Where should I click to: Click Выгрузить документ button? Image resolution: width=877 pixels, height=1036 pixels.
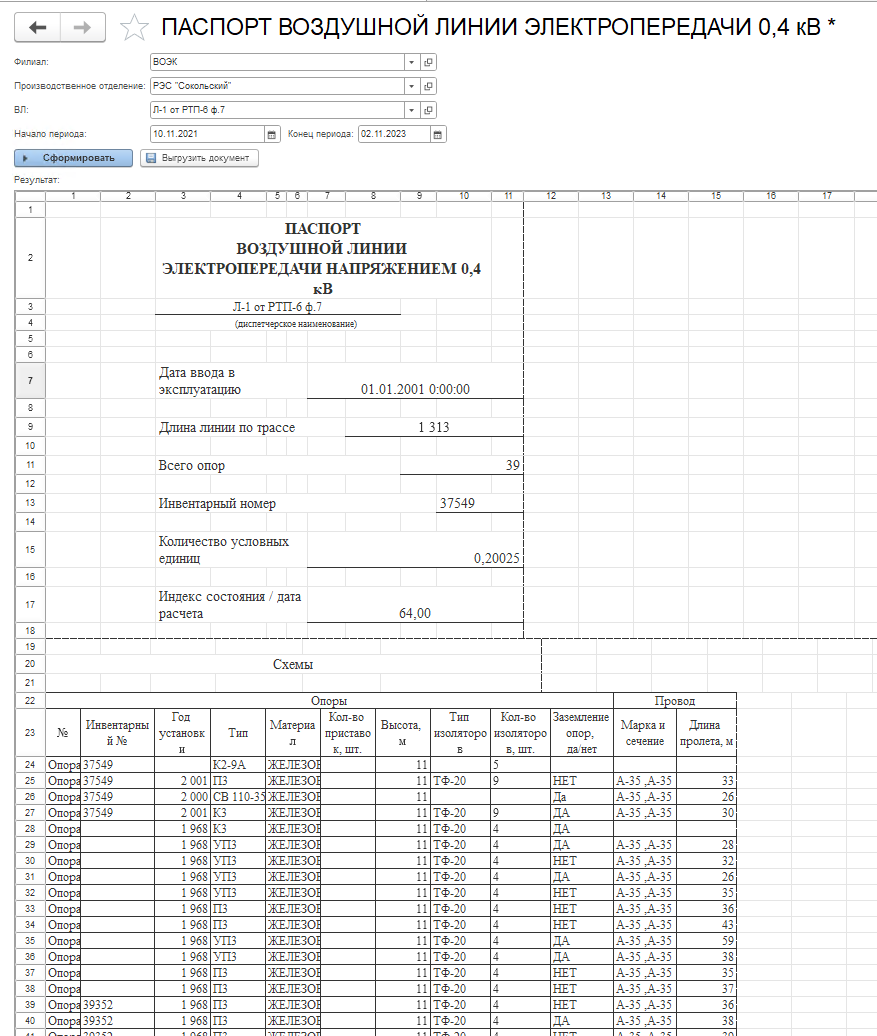(199, 158)
